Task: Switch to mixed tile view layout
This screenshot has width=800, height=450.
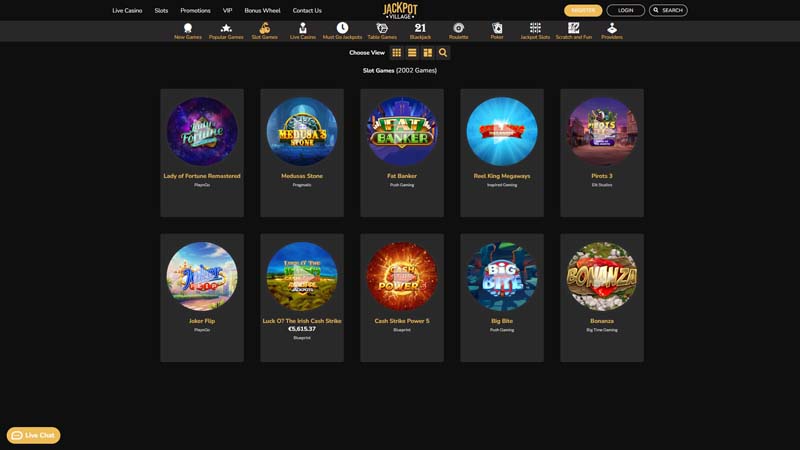Action: coord(428,53)
